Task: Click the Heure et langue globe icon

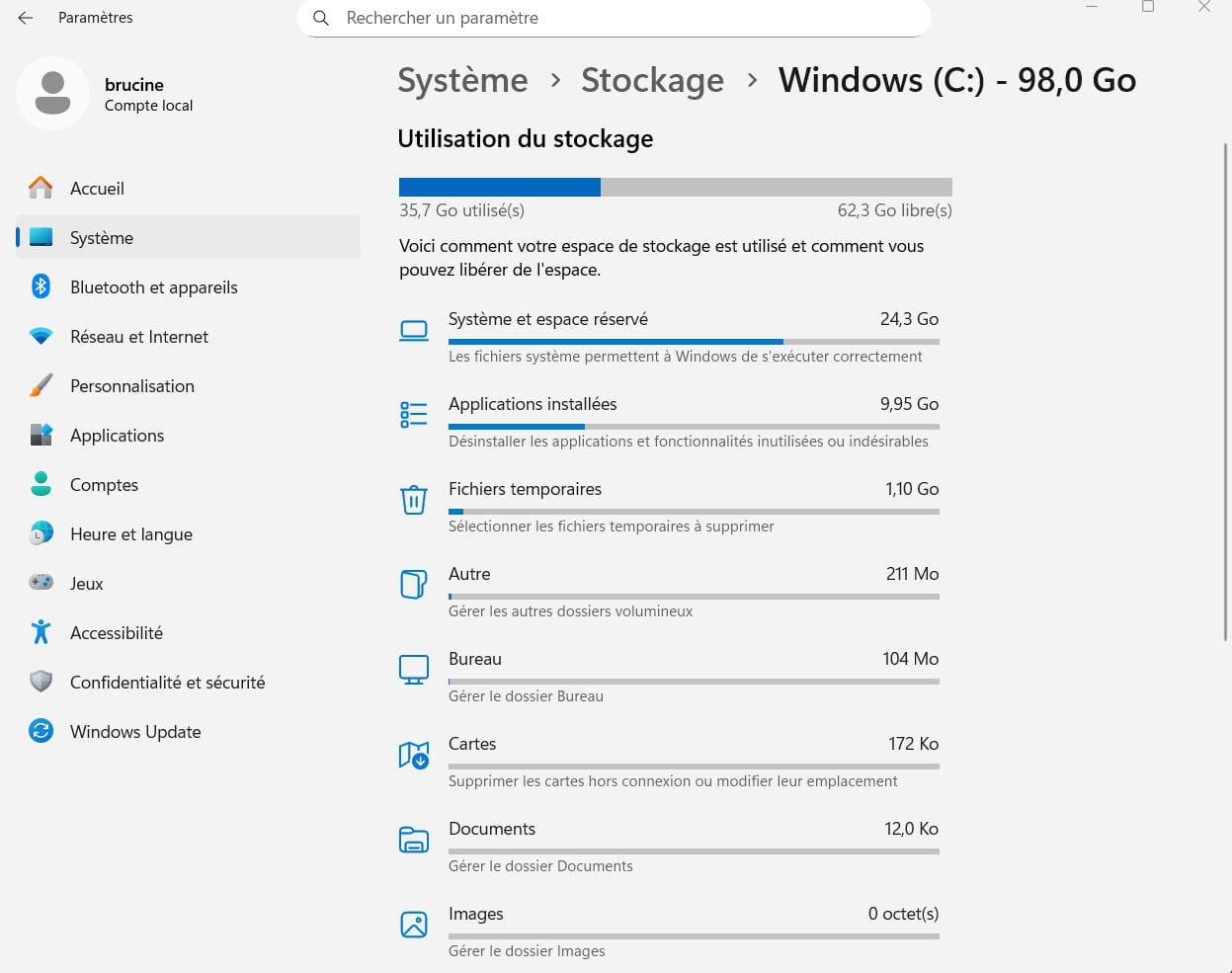Action: pyautogui.click(x=41, y=533)
